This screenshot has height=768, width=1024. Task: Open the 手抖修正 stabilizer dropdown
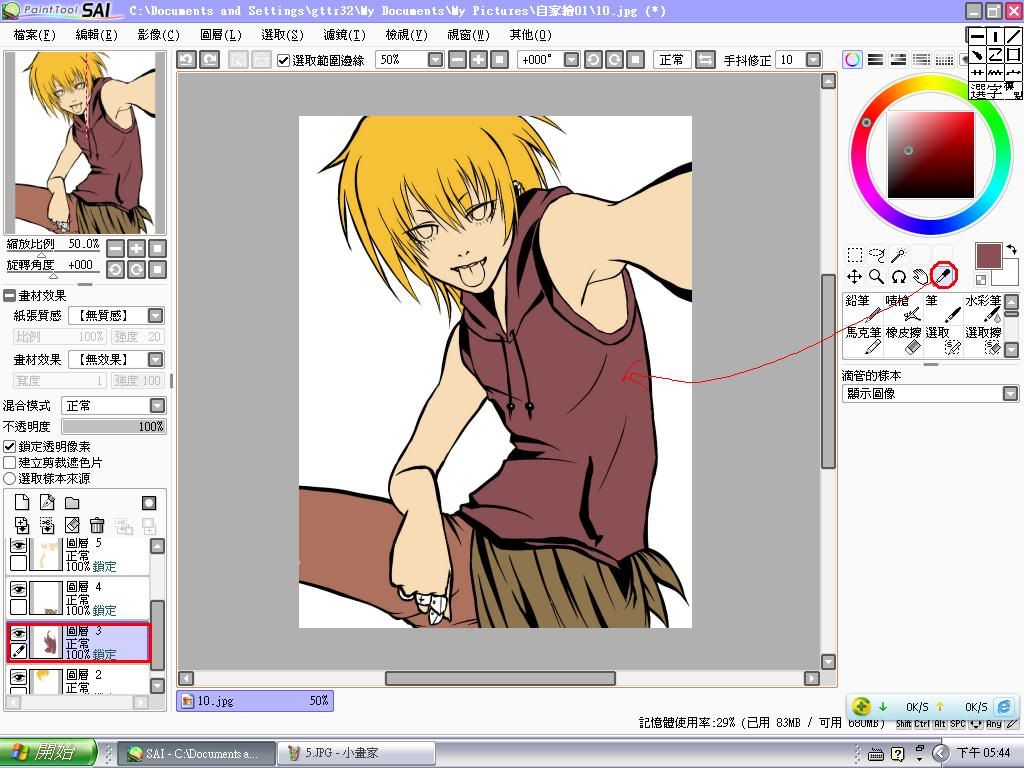tap(813, 60)
